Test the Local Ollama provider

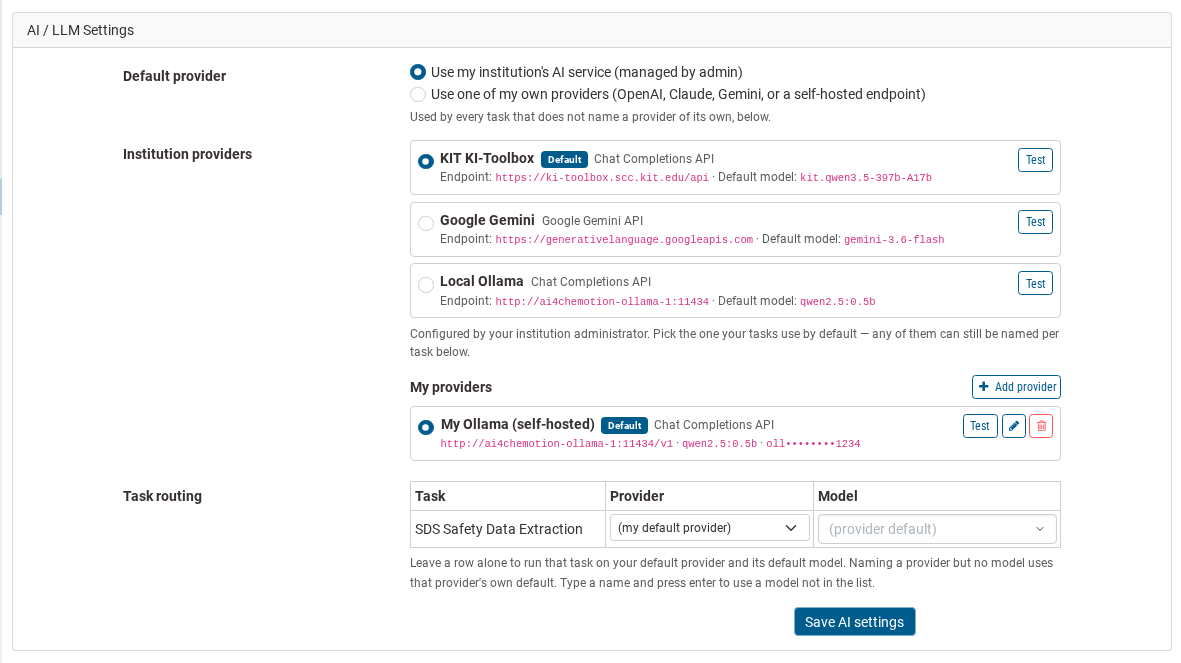[x=1035, y=283]
